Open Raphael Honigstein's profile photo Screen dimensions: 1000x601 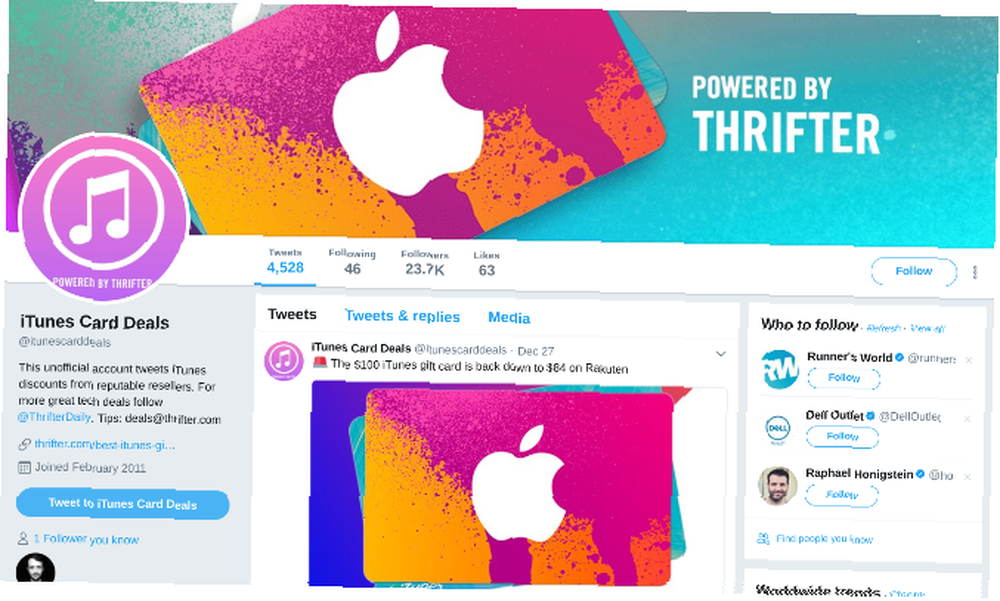click(x=777, y=486)
